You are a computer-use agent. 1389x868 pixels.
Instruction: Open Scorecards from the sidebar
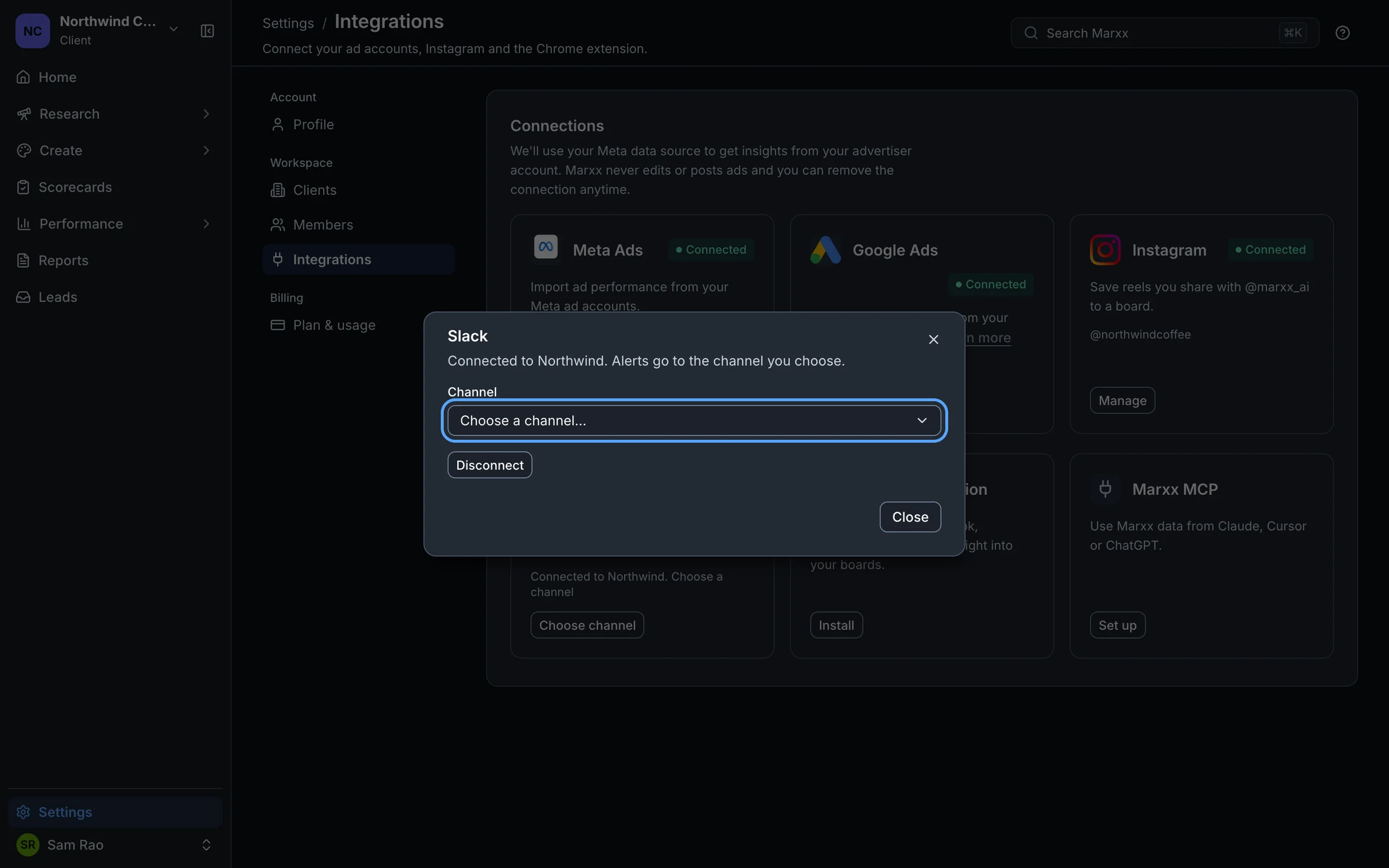tap(115, 187)
